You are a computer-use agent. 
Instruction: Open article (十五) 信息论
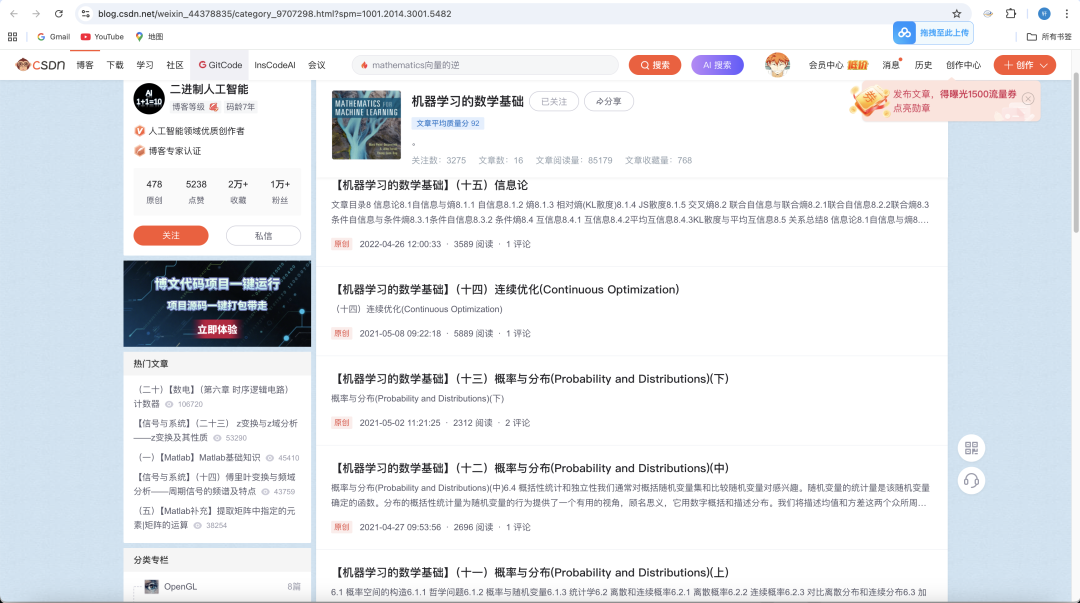pos(431,185)
